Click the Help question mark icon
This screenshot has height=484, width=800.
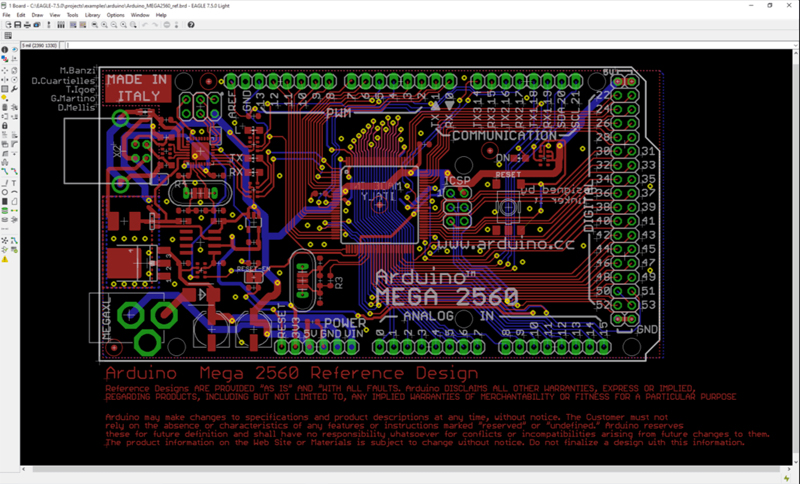point(191,24)
